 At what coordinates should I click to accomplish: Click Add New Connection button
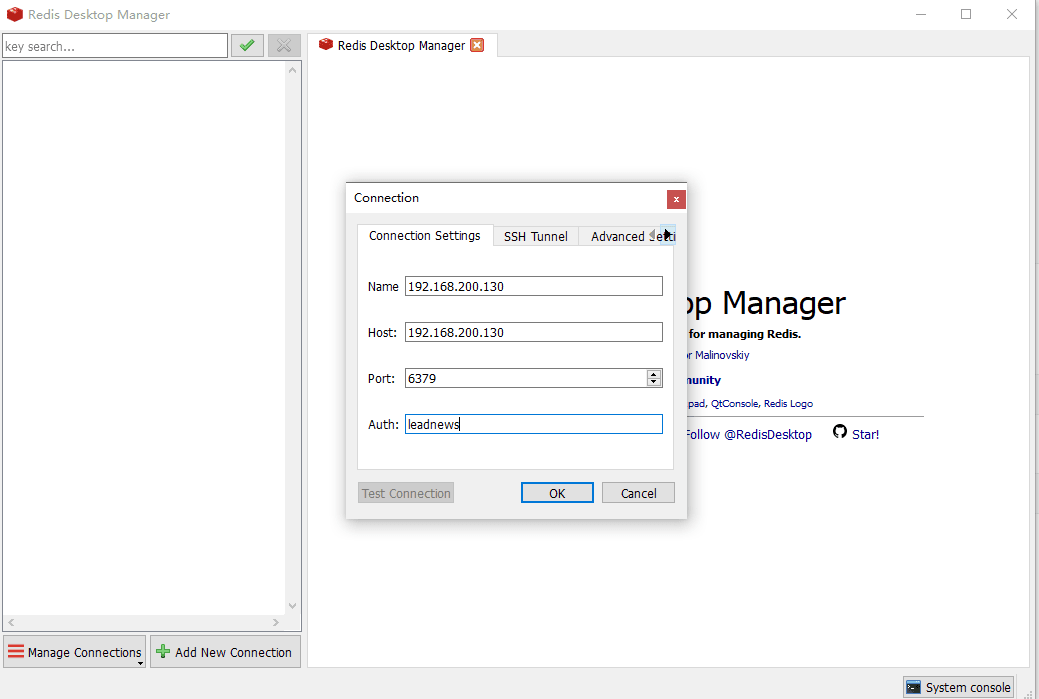(225, 652)
